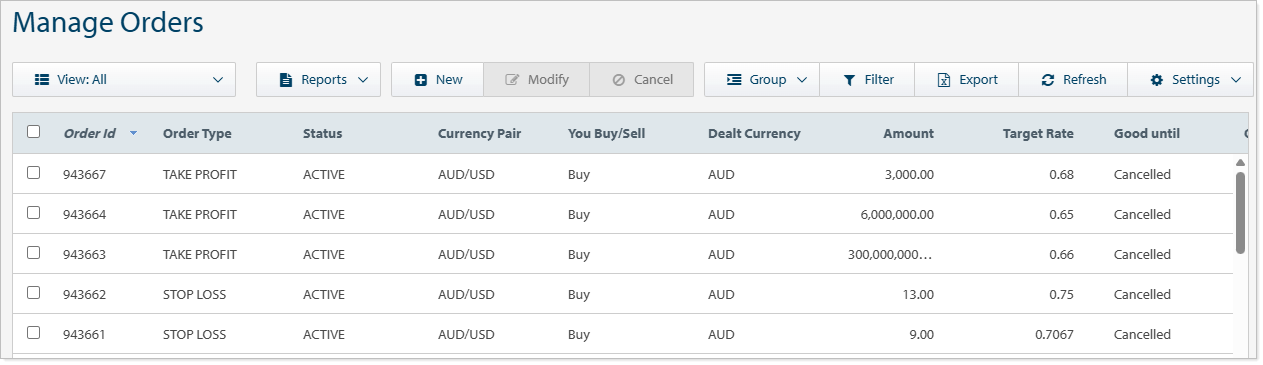Click order id 943664
The height and width of the screenshot is (365, 1263).
(84, 214)
